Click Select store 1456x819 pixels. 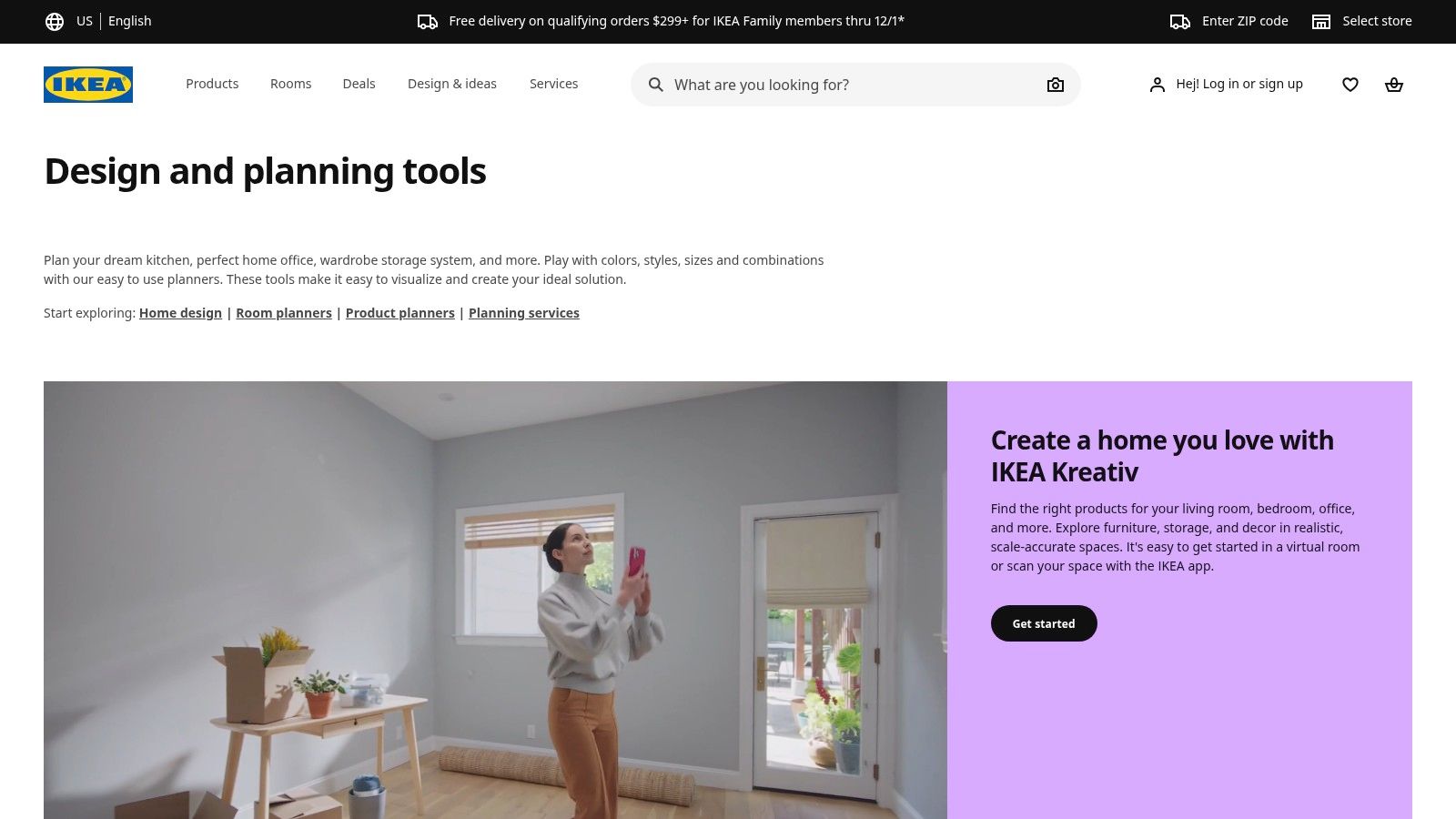click(x=1377, y=21)
